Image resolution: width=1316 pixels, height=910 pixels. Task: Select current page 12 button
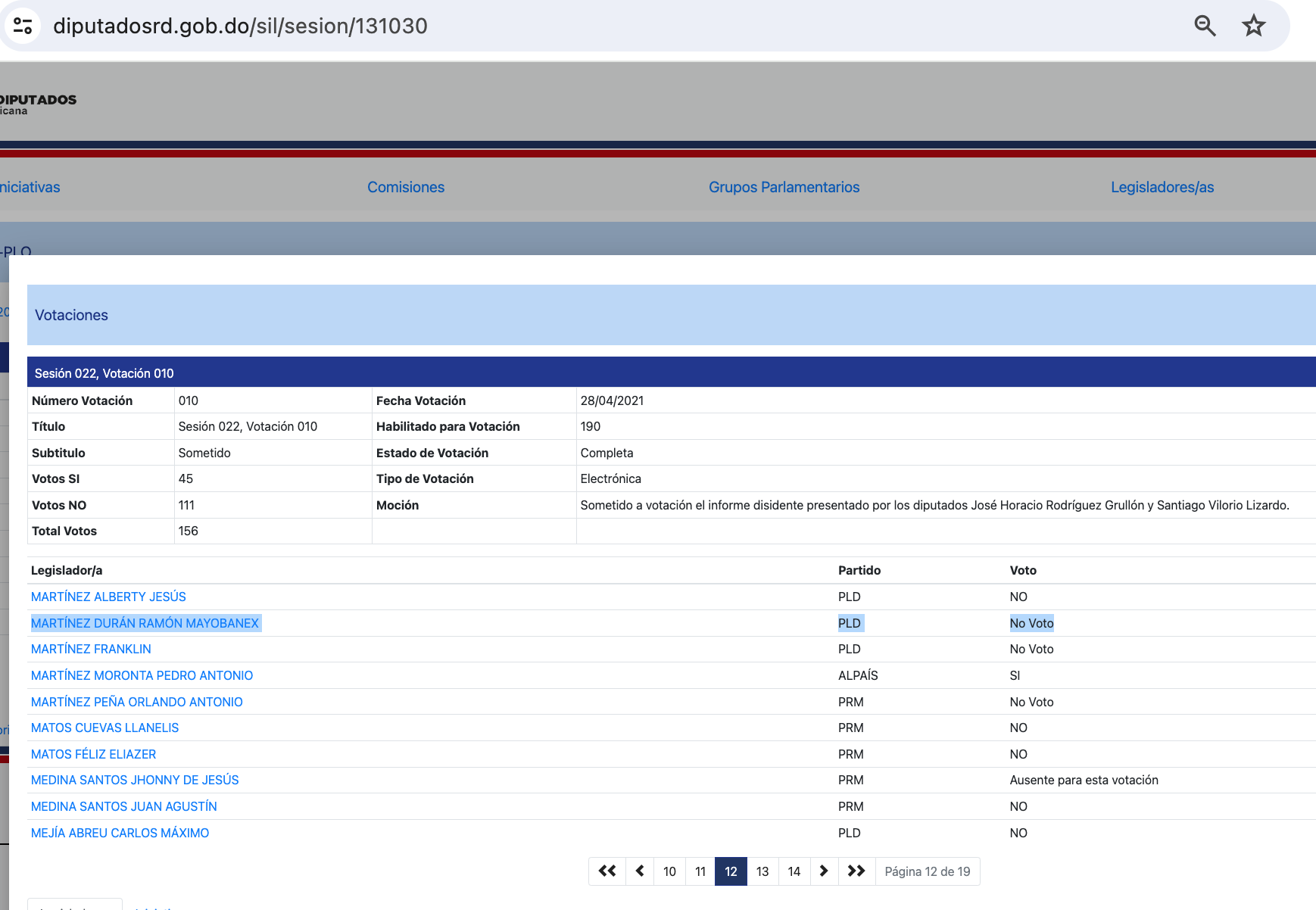click(x=731, y=871)
